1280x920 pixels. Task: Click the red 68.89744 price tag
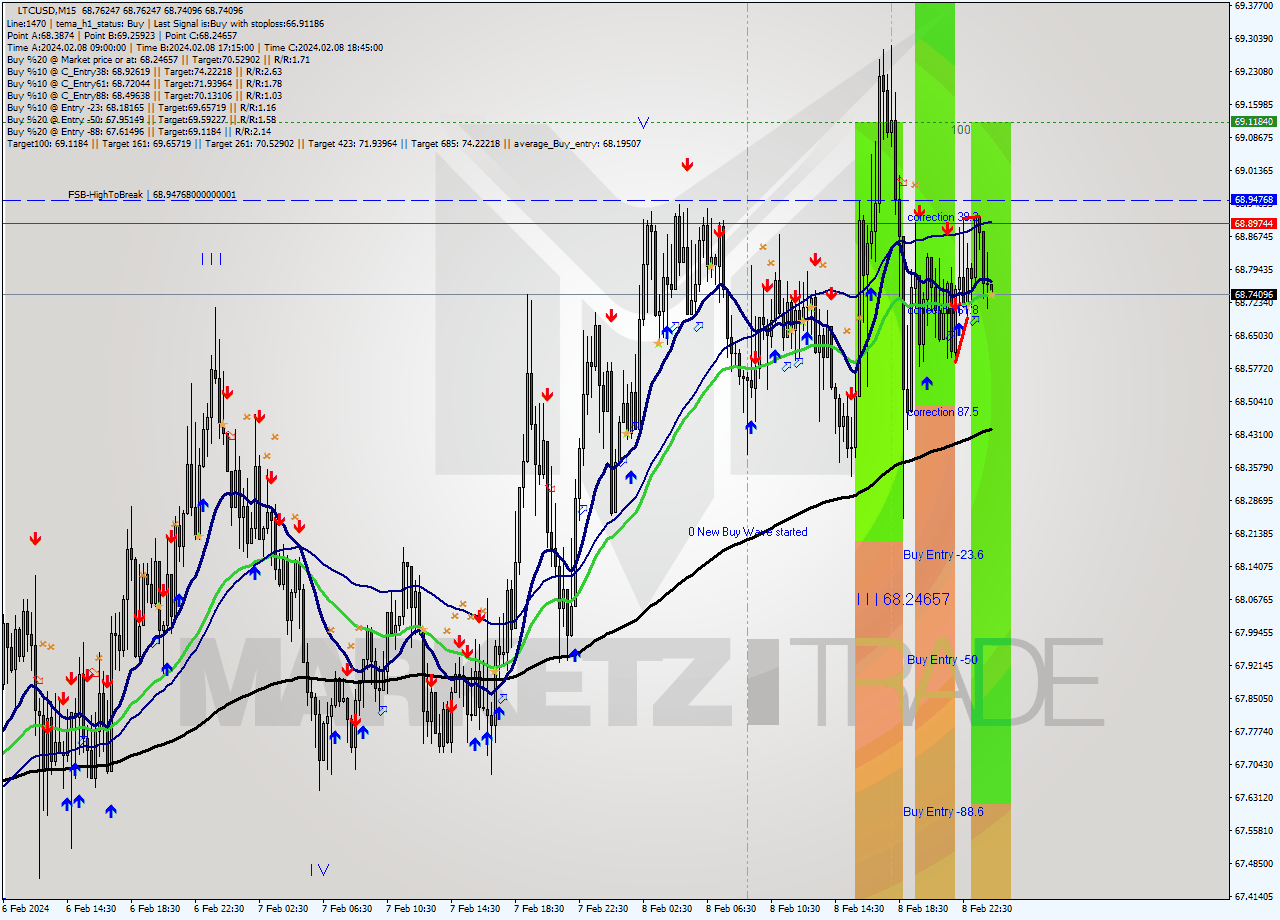pos(1253,223)
